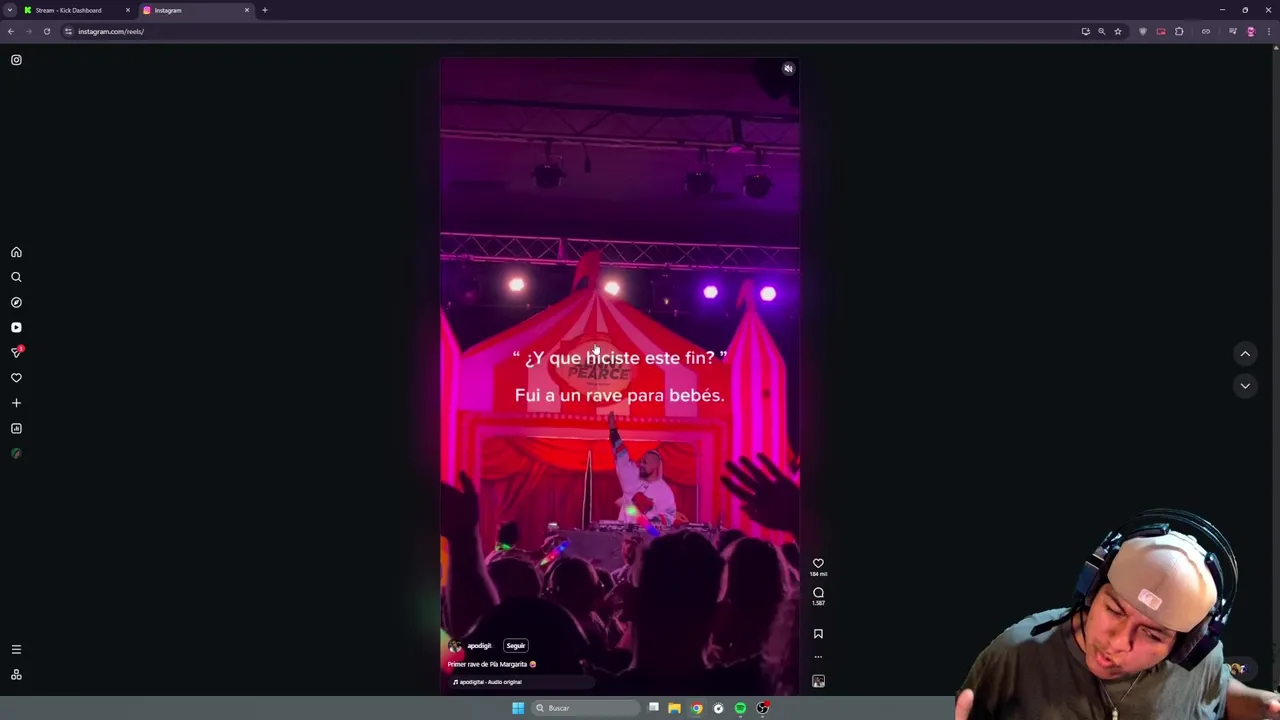The width and height of the screenshot is (1280, 720).
Task: Open the Windows Start menu
Action: [518, 708]
